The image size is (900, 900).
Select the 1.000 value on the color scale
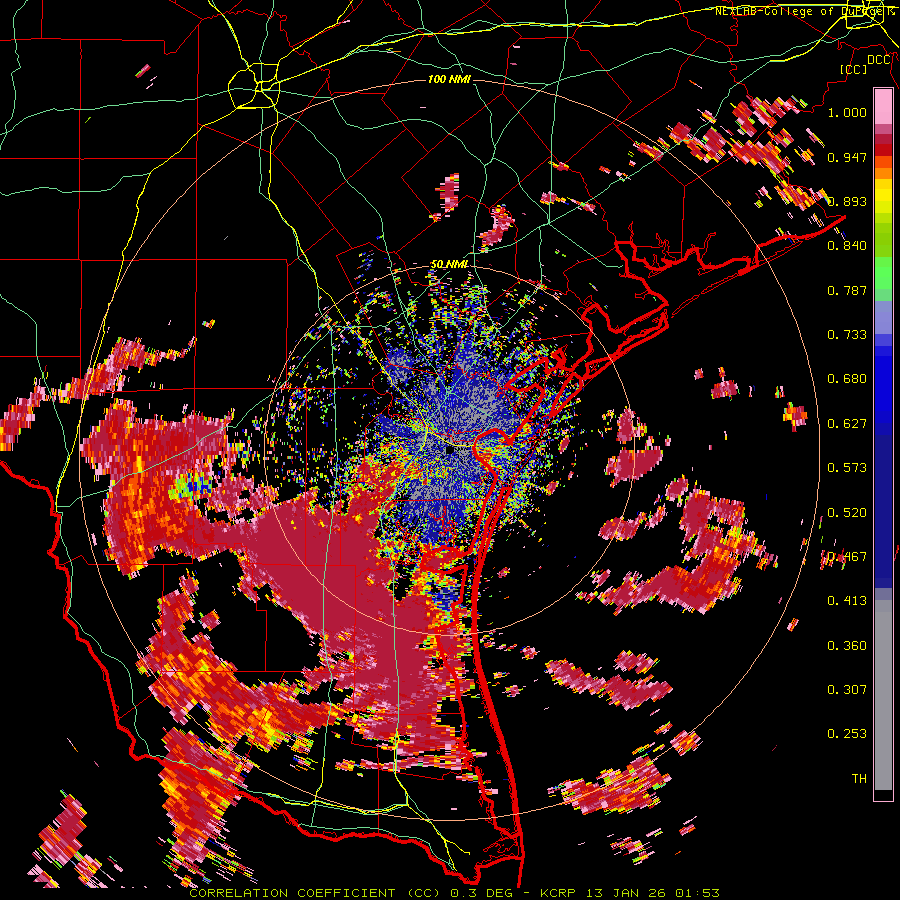click(x=847, y=112)
